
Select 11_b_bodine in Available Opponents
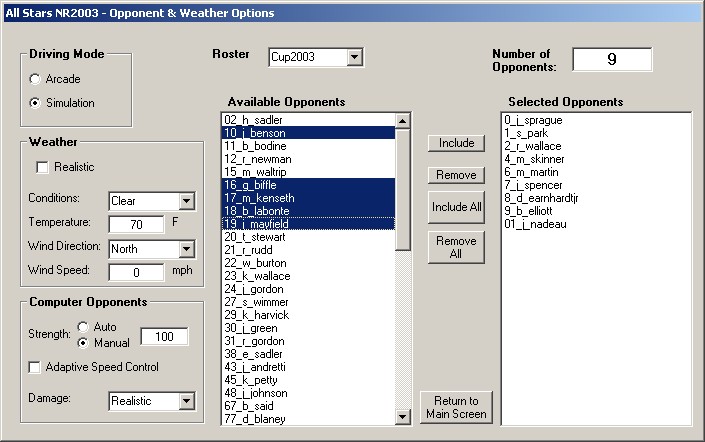click(x=308, y=146)
